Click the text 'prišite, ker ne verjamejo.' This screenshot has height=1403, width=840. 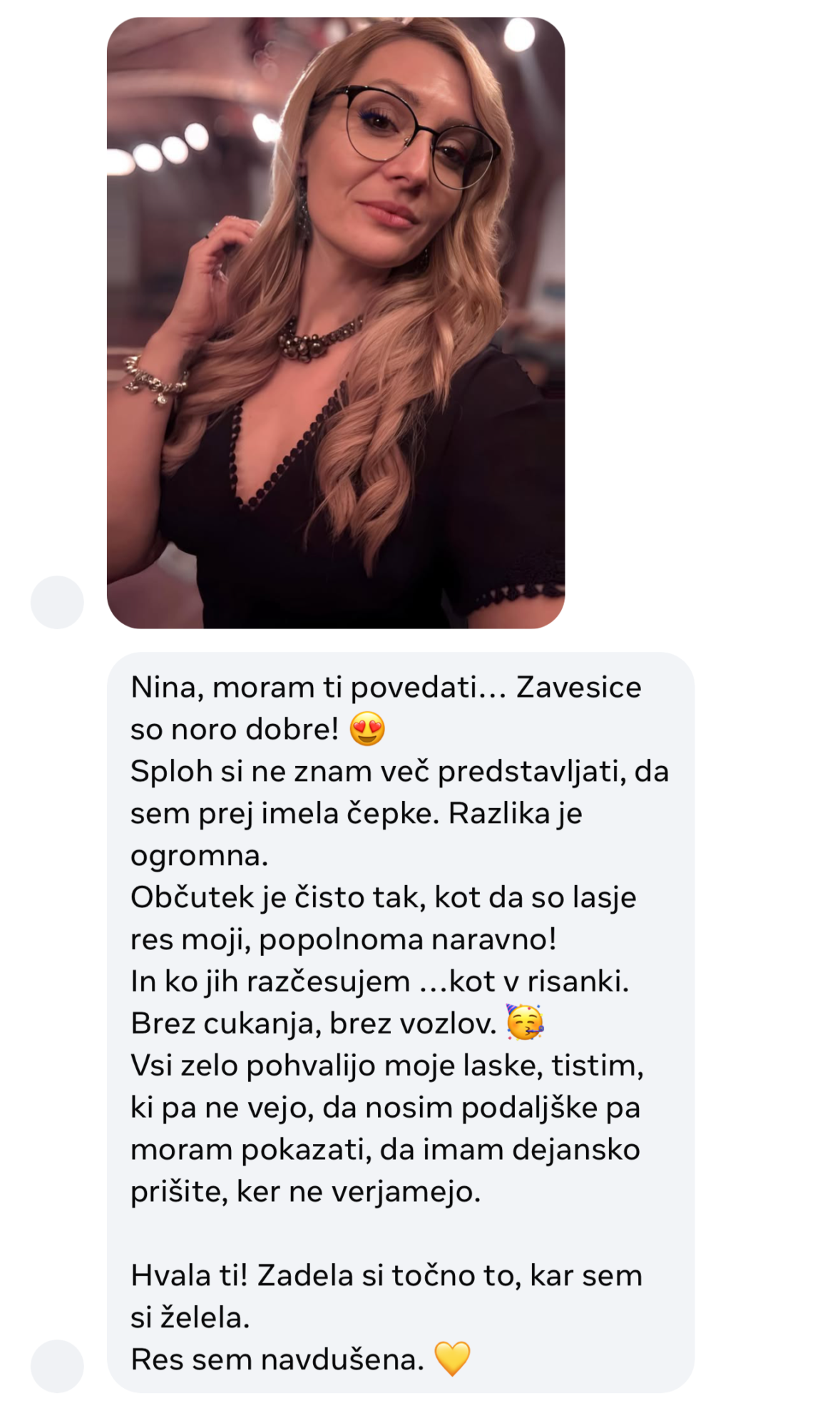coord(306,1191)
